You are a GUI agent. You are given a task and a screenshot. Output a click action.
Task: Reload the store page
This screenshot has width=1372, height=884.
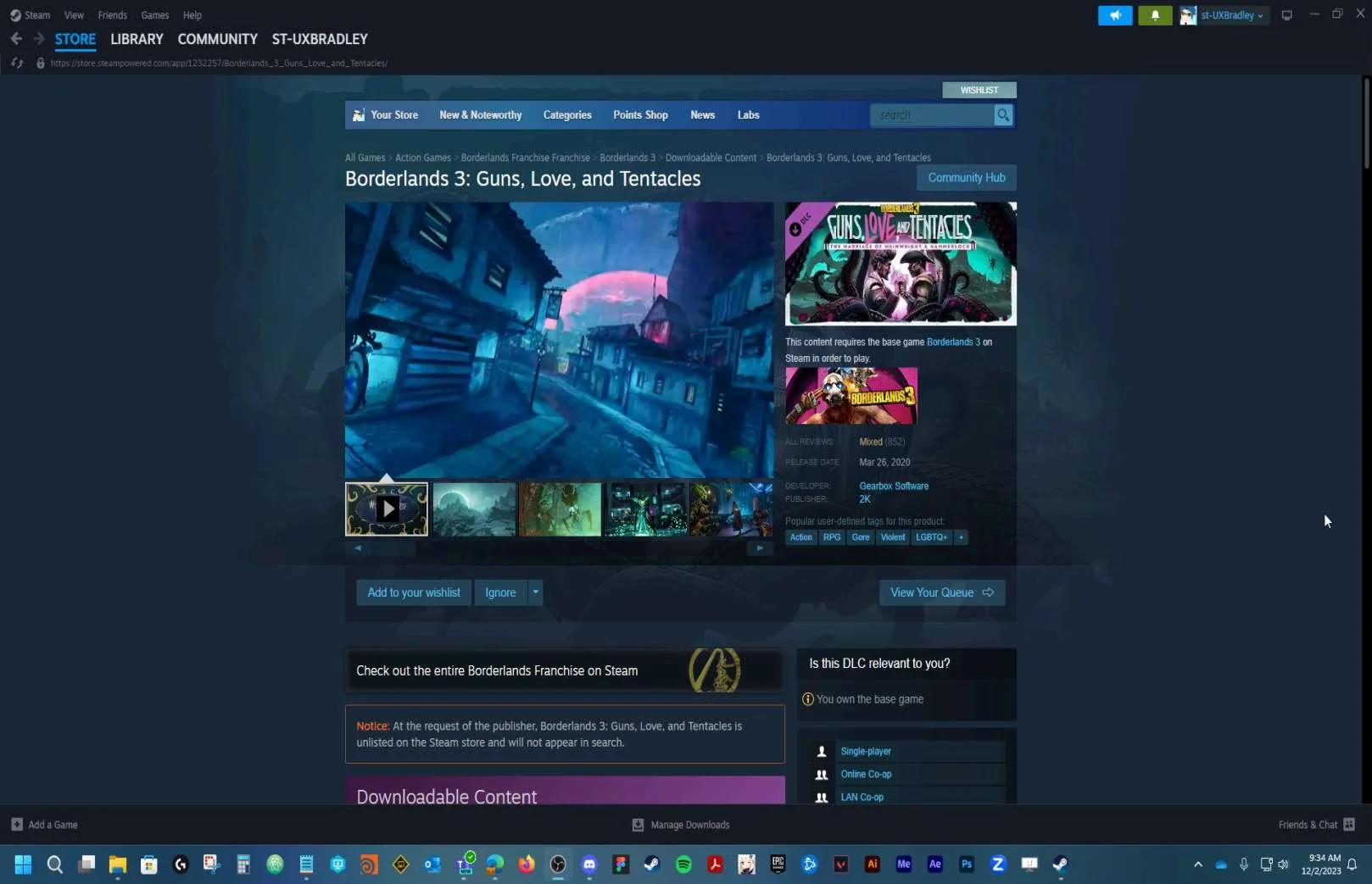pos(16,63)
